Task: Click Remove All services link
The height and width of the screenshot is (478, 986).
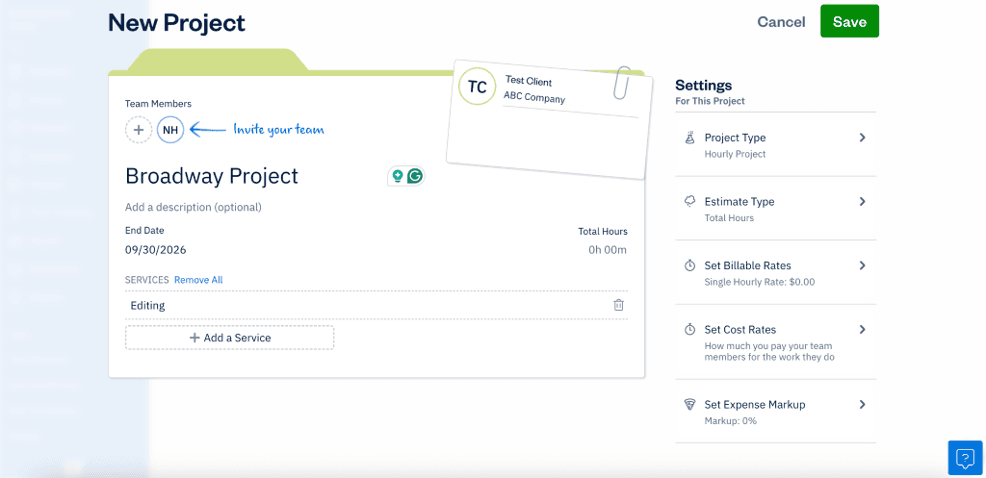Action: [198, 280]
